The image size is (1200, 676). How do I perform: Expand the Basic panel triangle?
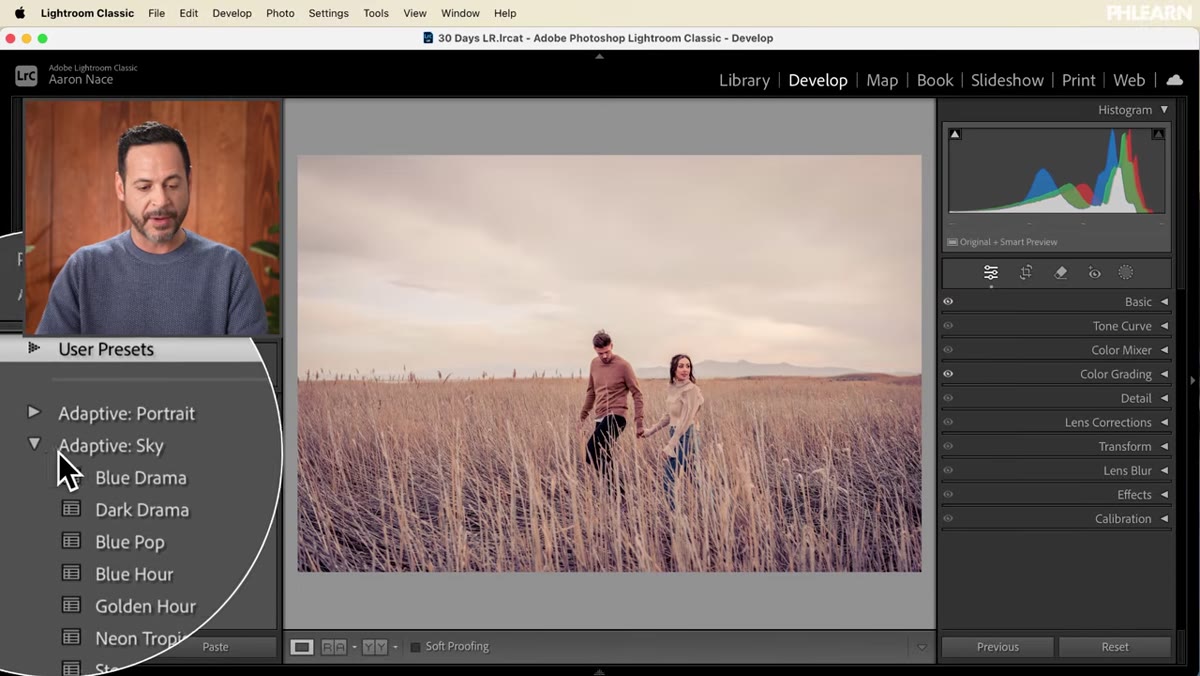click(1164, 302)
